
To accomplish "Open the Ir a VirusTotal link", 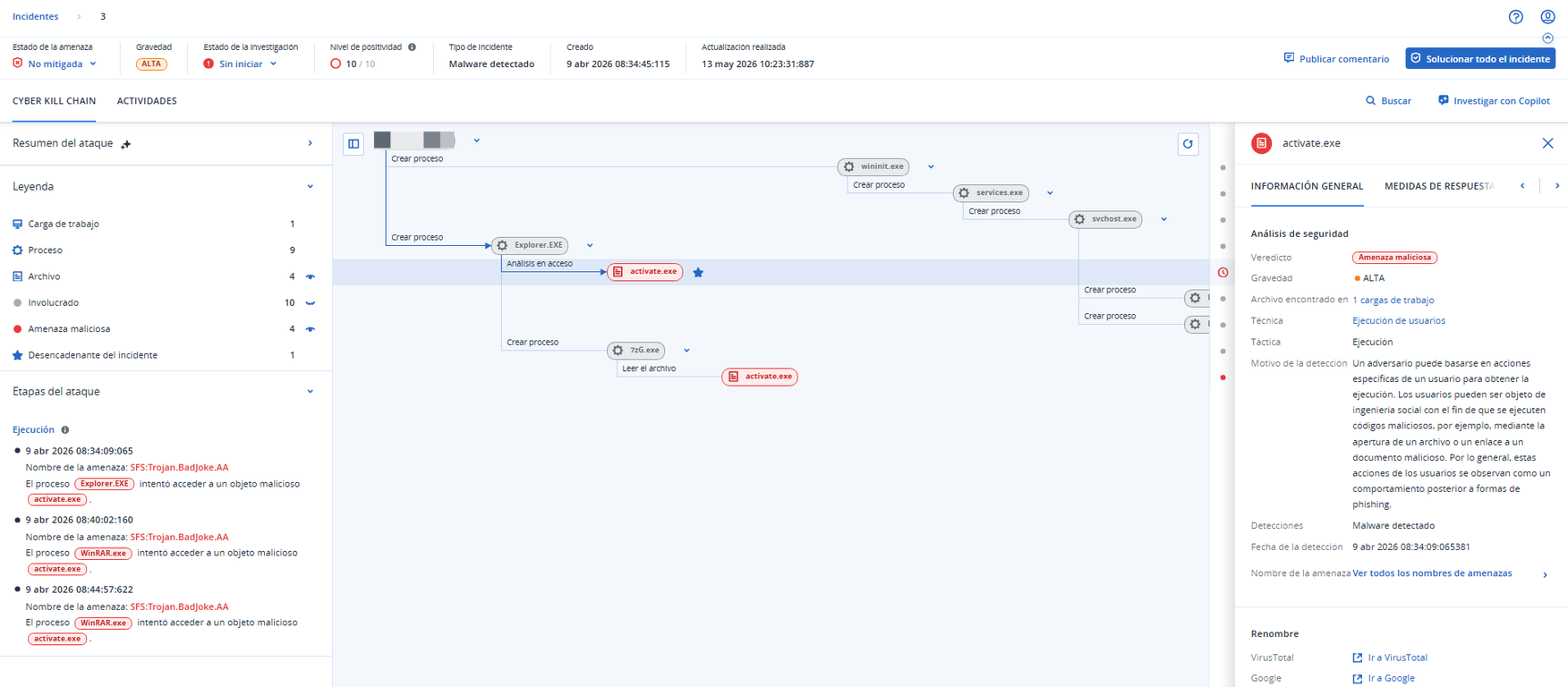I will click(1390, 657).
